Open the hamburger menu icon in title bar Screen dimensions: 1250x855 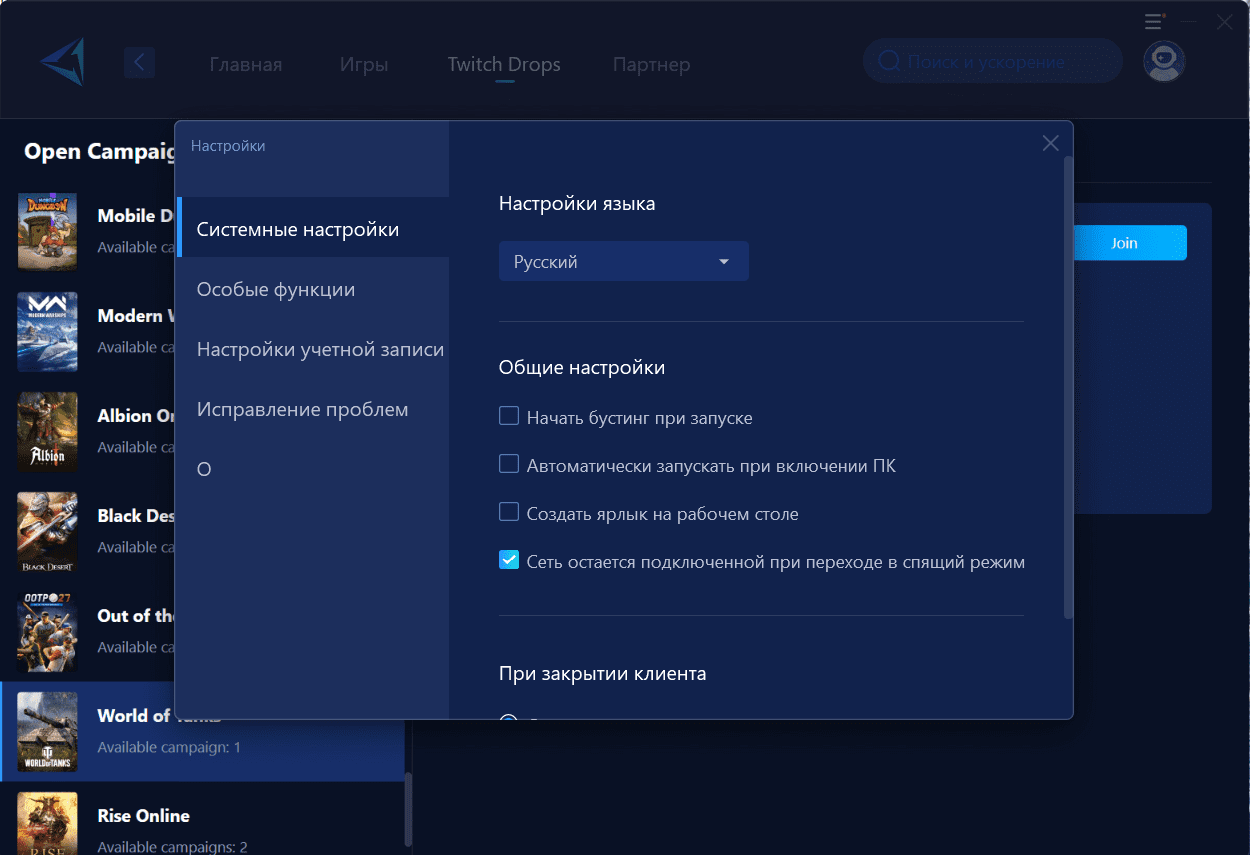tap(1154, 21)
